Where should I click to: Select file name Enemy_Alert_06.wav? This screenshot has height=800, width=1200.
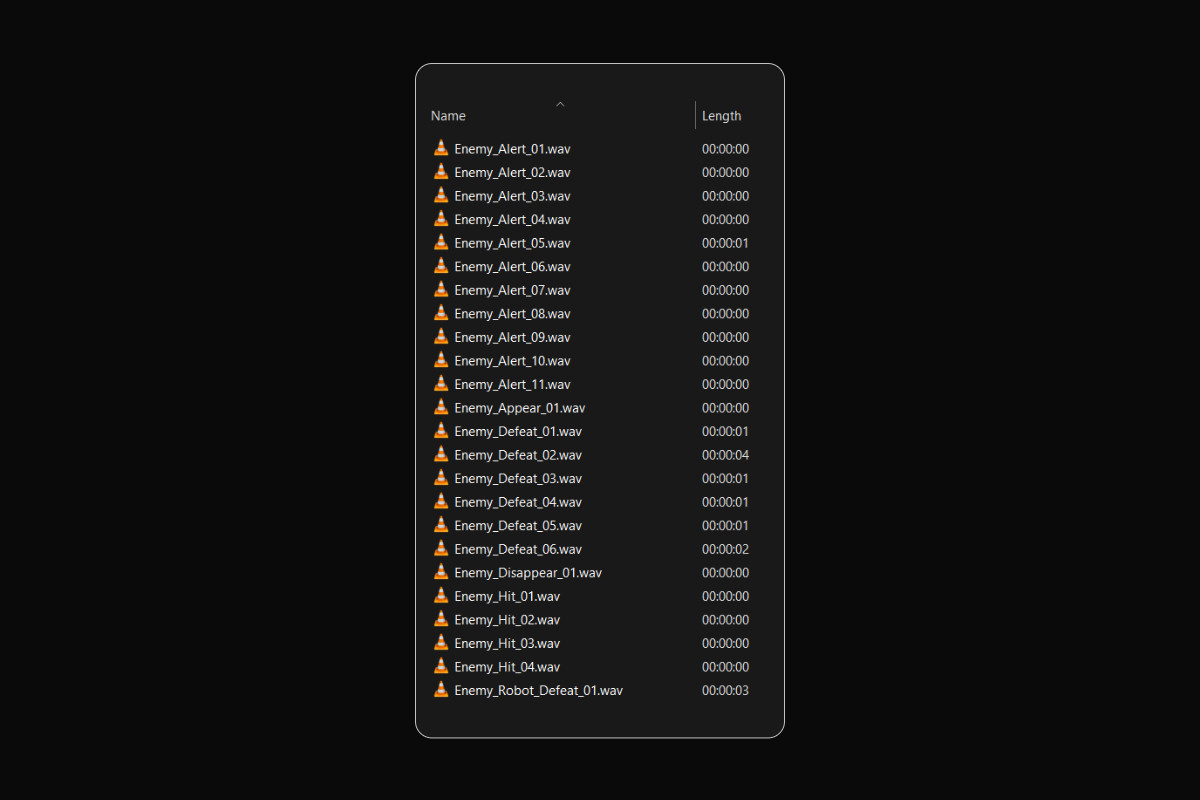[512, 267]
